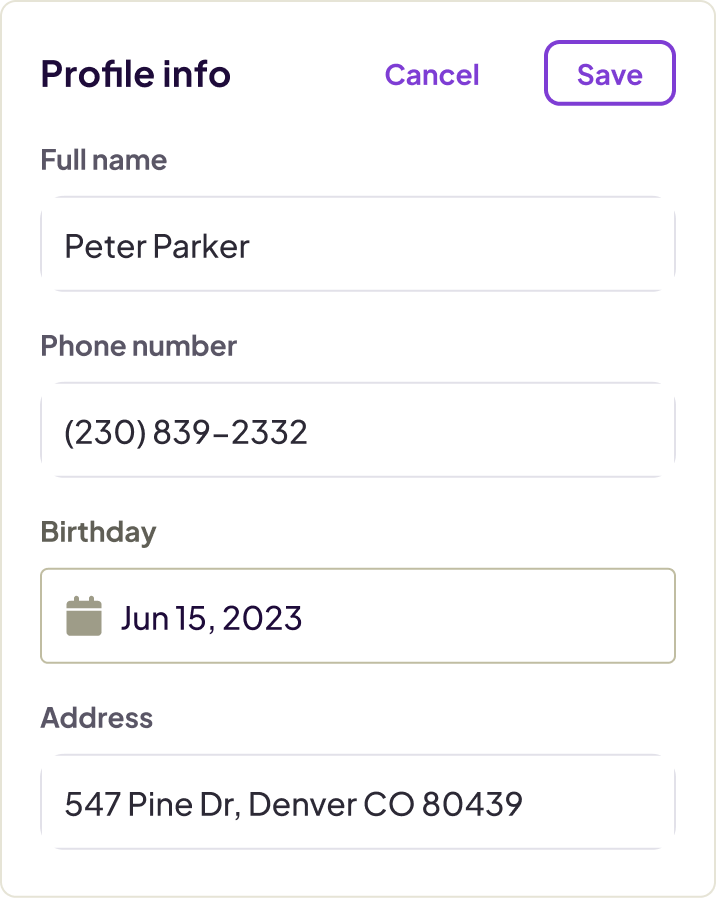Focus the Full name input field

pos(358,244)
